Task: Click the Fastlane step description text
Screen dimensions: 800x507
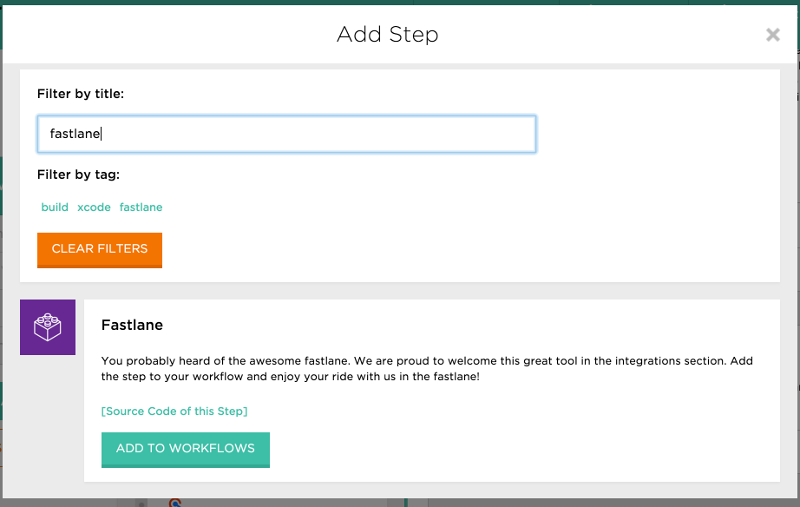Action: click(427, 369)
